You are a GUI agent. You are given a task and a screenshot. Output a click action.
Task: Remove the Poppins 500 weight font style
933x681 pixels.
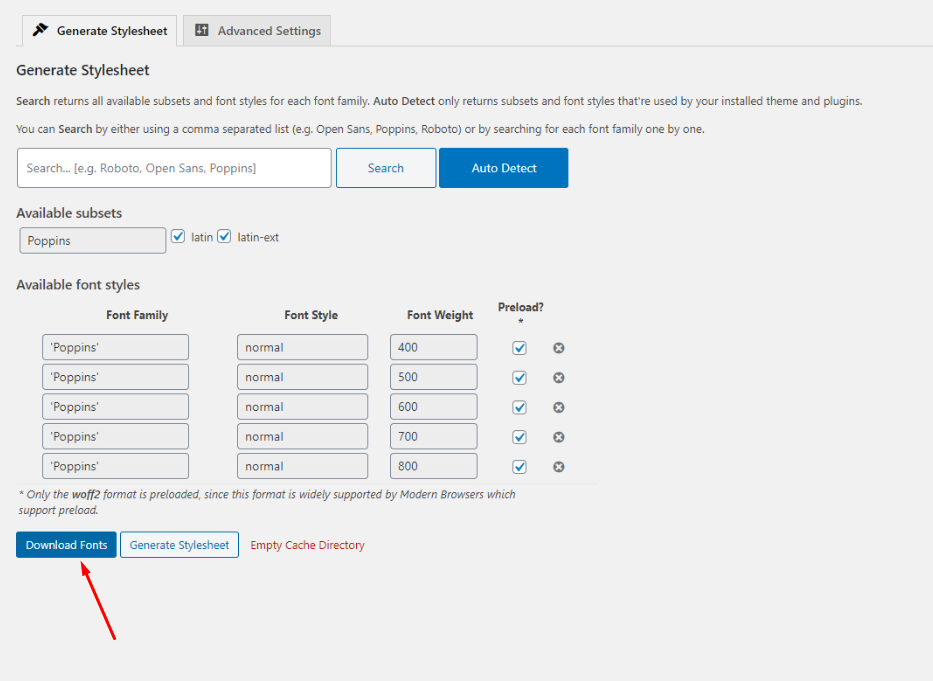click(558, 377)
